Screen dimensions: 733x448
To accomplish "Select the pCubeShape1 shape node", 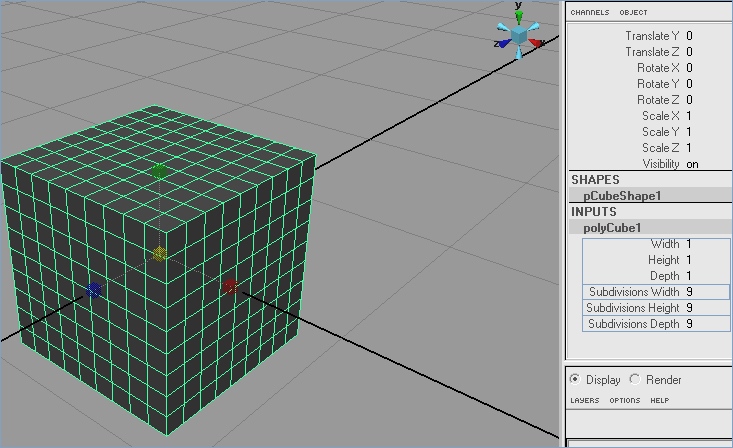I will click(622, 195).
